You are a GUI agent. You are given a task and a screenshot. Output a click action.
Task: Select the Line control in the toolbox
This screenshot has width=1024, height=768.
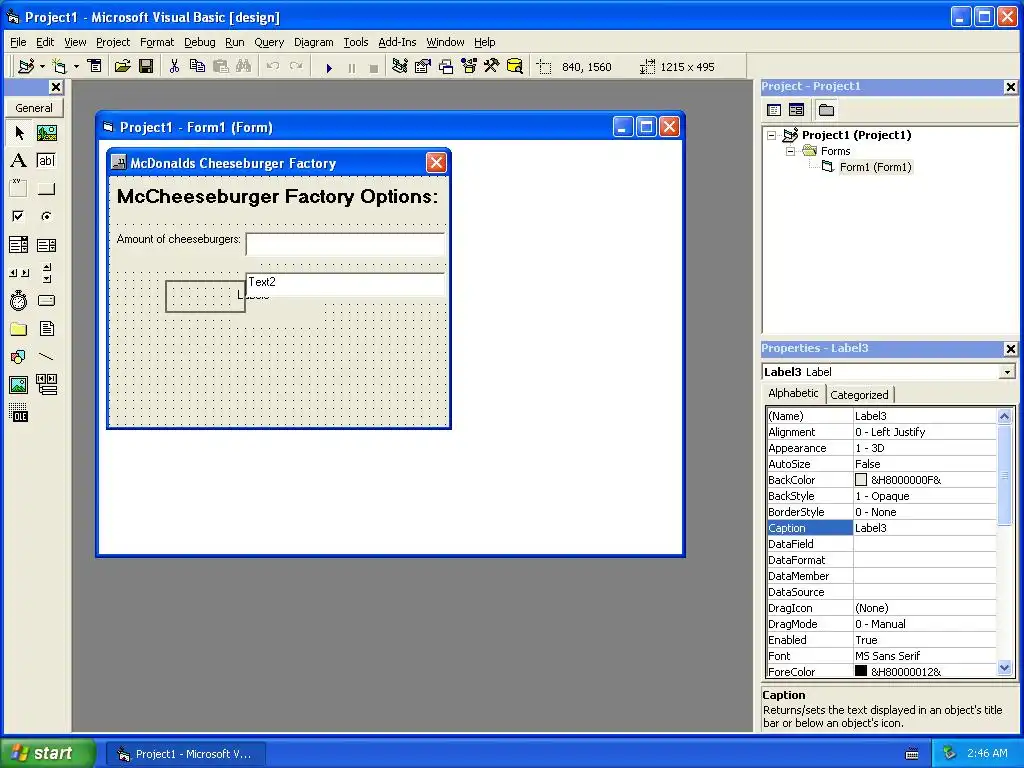(46, 357)
